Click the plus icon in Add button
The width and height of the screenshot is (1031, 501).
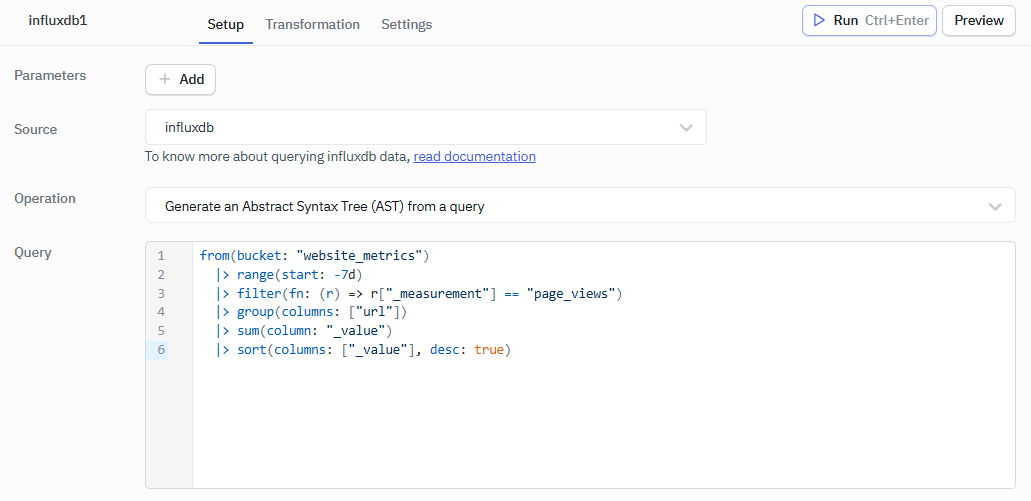[165, 79]
